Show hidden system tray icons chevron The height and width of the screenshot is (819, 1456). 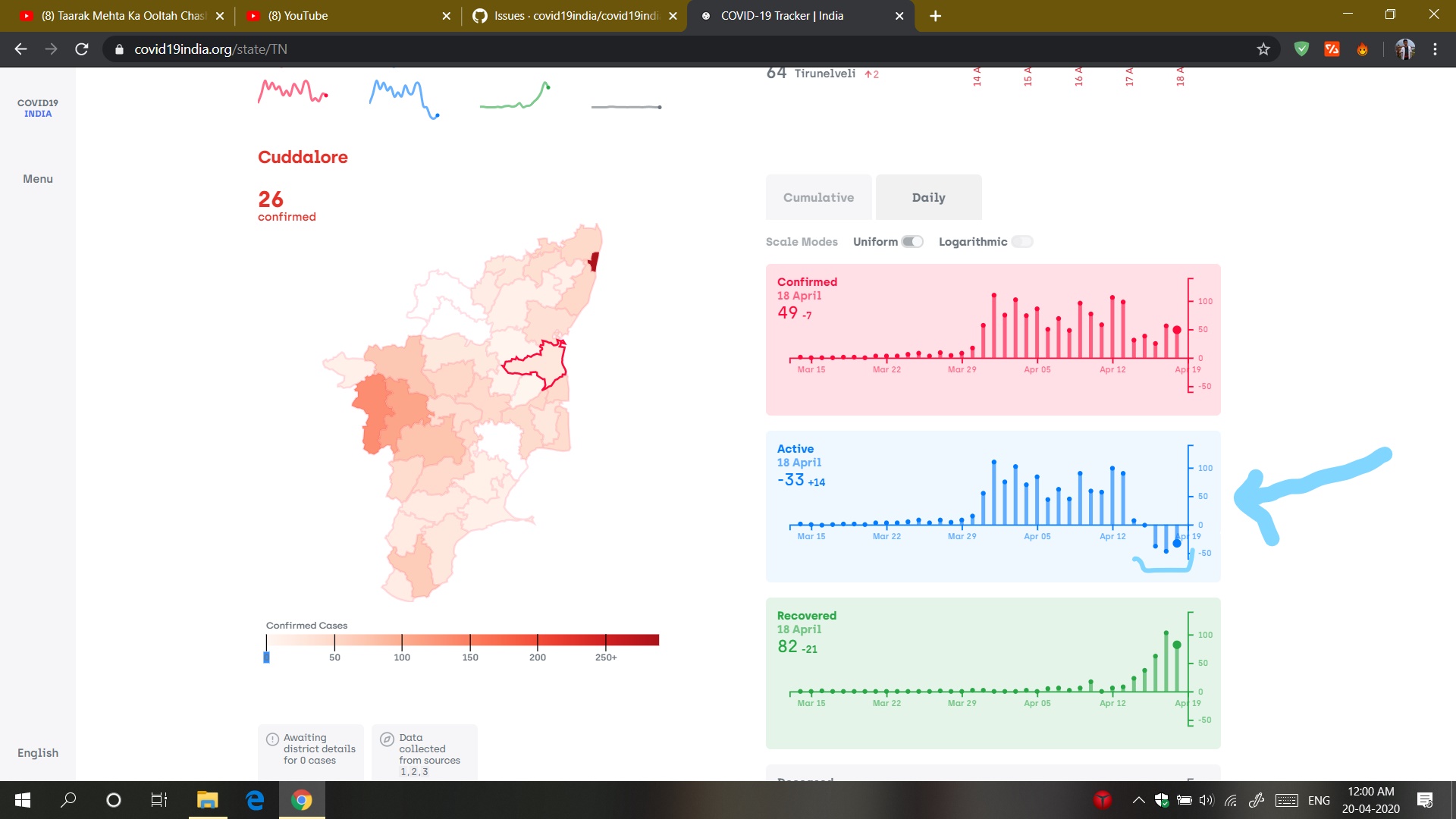click(1138, 800)
